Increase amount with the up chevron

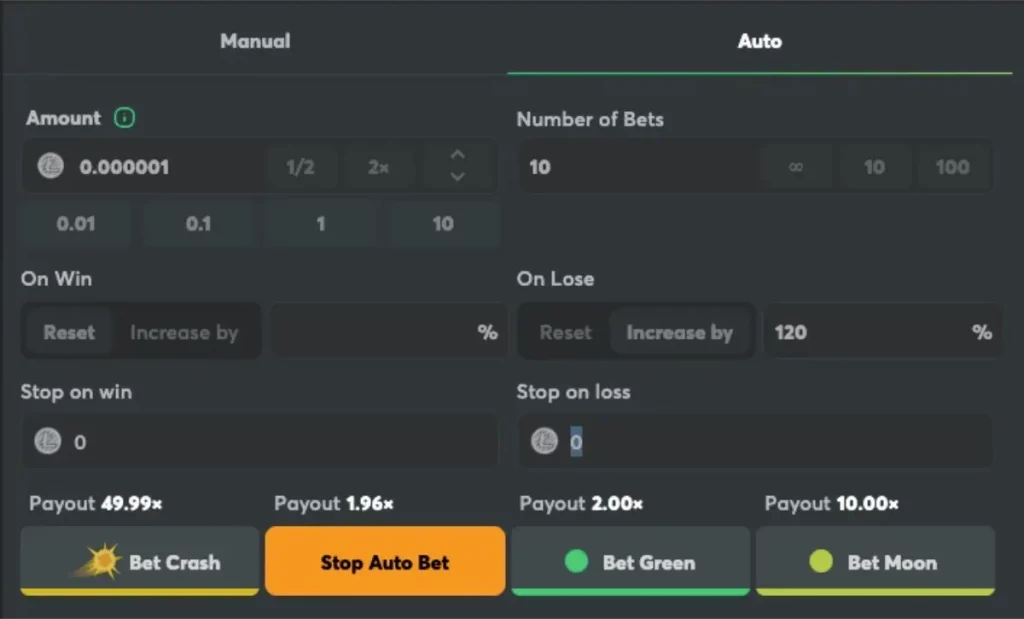tap(458, 155)
